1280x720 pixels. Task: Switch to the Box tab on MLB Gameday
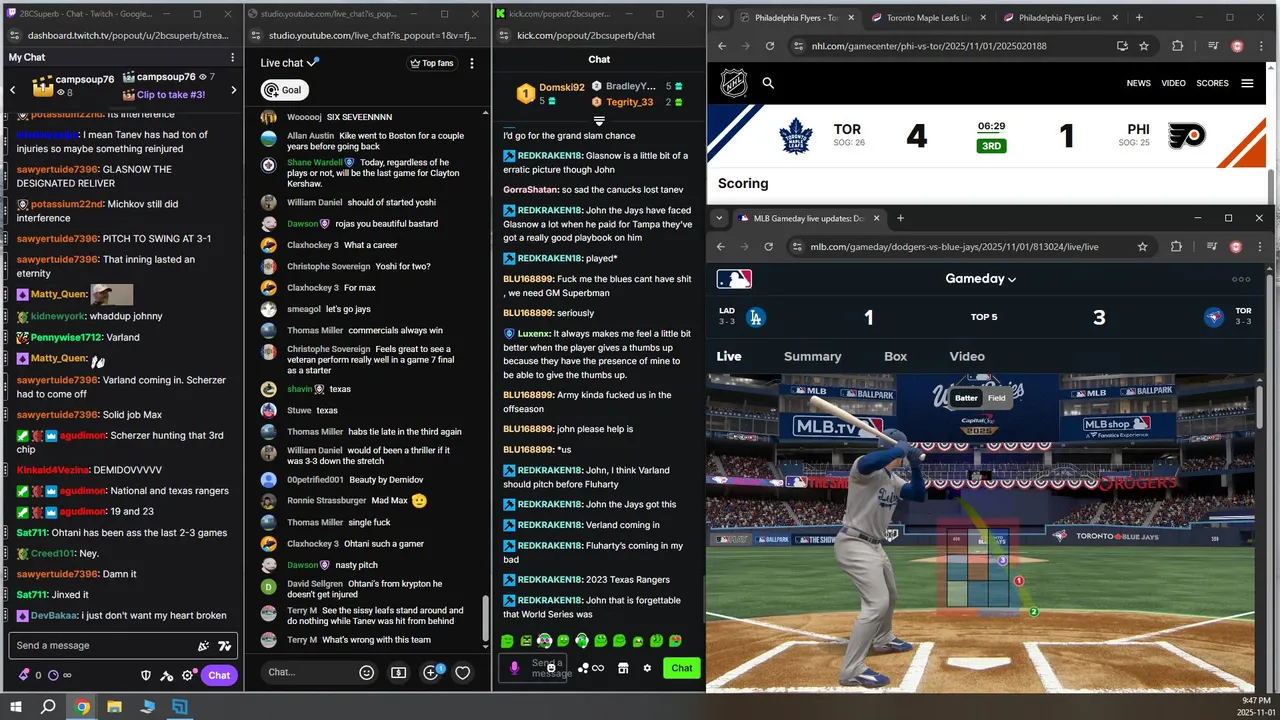[x=895, y=356]
